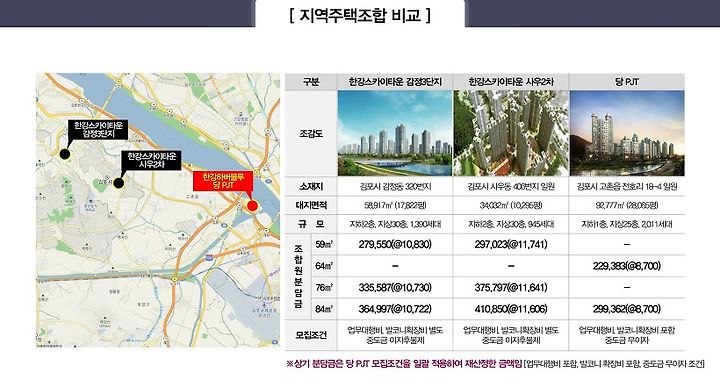Click the 대지면적 row label

coord(311,205)
